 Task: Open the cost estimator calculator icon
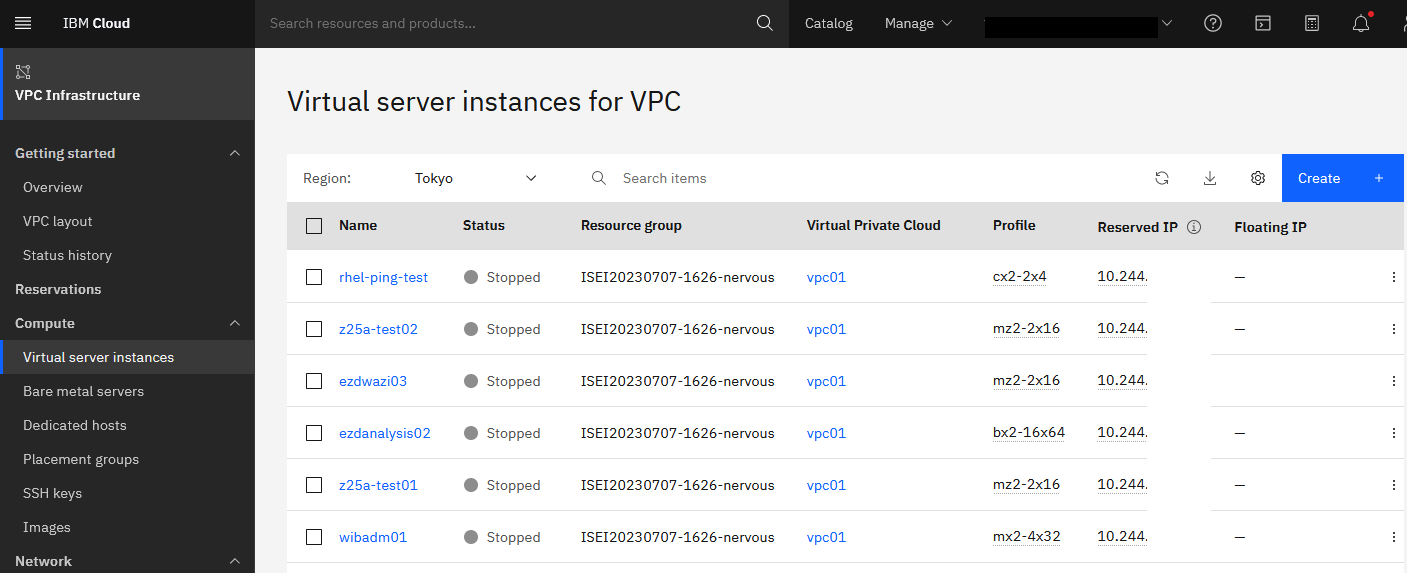point(1312,23)
